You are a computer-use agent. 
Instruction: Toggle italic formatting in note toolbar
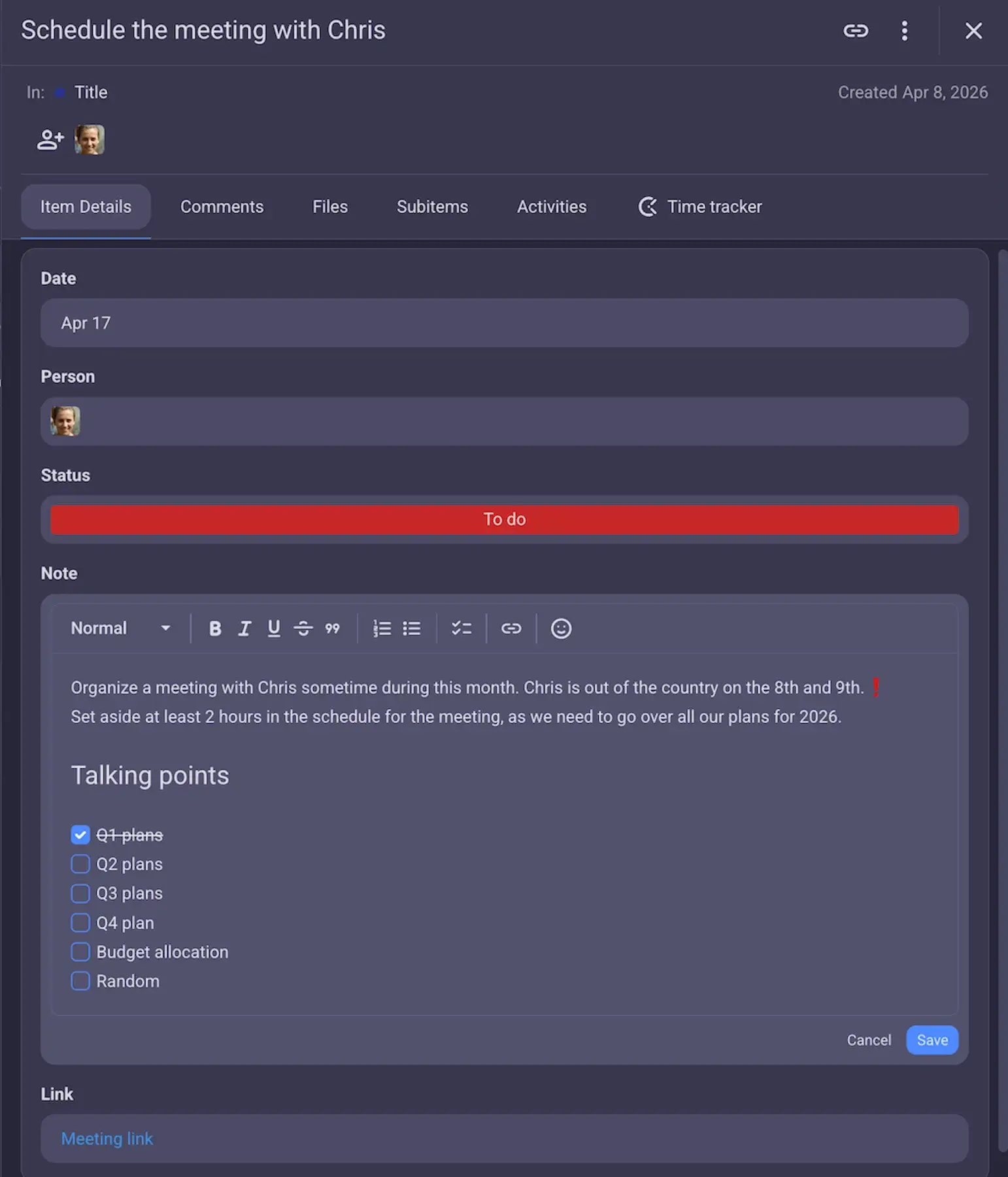[x=244, y=628]
